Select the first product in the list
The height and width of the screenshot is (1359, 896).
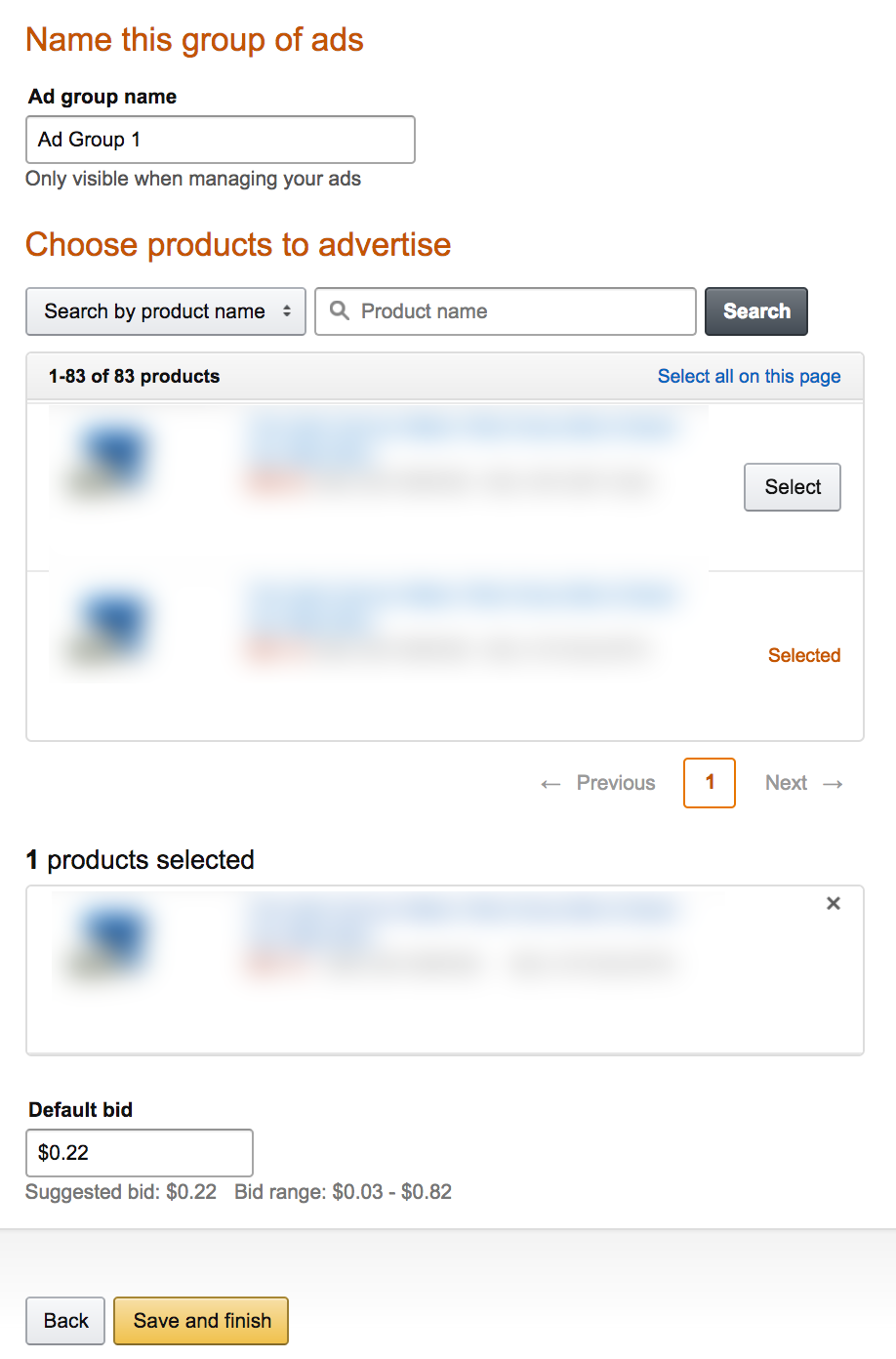point(793,487)
